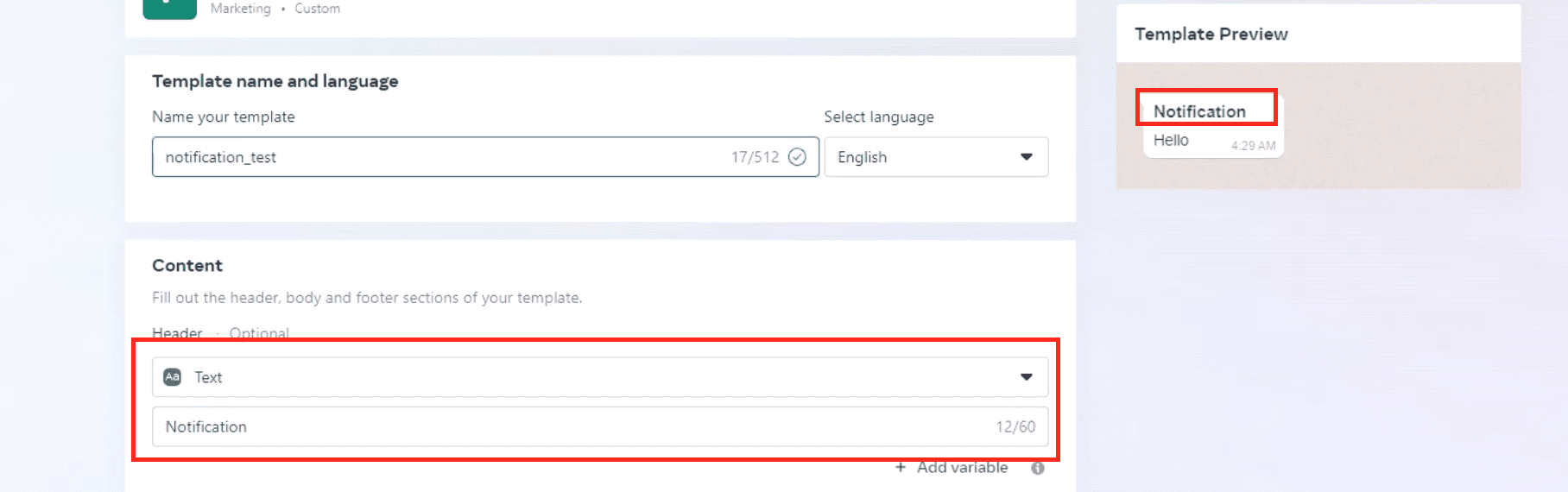Click the 4:29 AM timestamp in preview
This screenshot has width=1568, height=492.
(1253, 146)
